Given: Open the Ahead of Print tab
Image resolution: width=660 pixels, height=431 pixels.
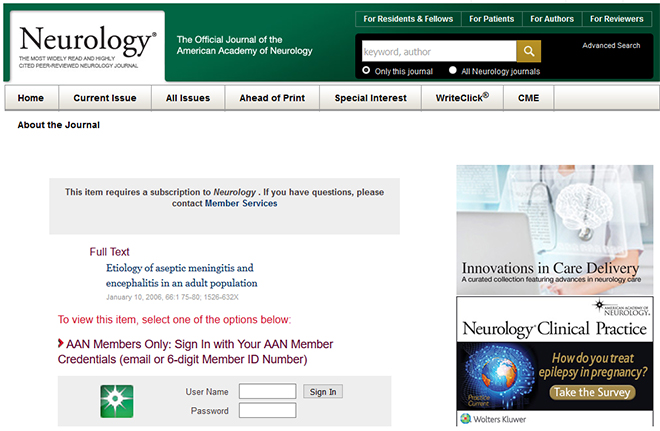Looking at the screenshot, I should click(x=272, y=98).
